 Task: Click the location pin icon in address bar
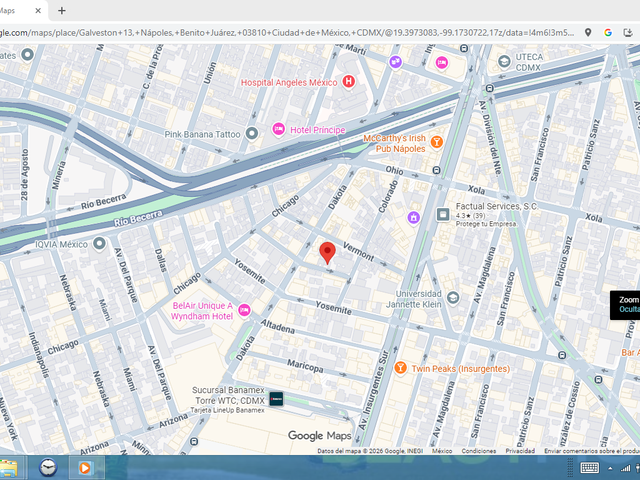pos(588,33)
